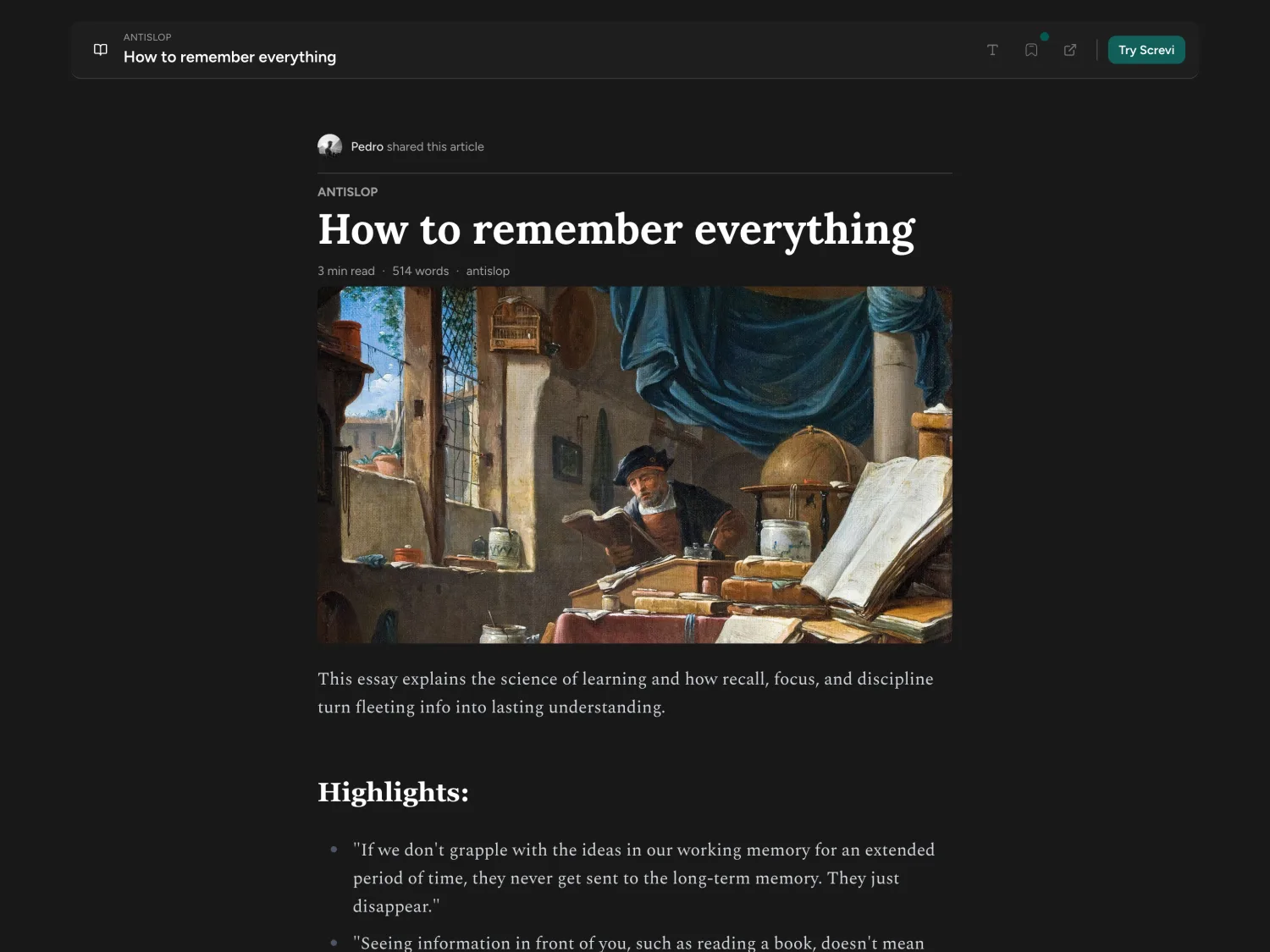Click the ANTISLOP label above the title
Image resolution: width=1270 pixels, height=952 pixels.
[347, 192]
